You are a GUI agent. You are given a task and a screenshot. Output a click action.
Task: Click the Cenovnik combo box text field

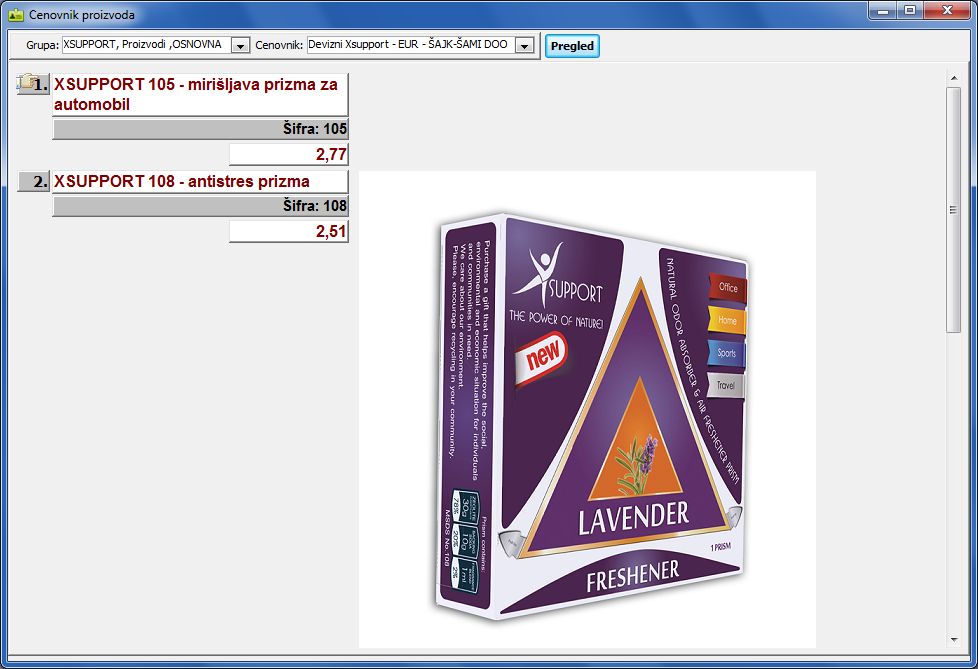pos(411,45)
